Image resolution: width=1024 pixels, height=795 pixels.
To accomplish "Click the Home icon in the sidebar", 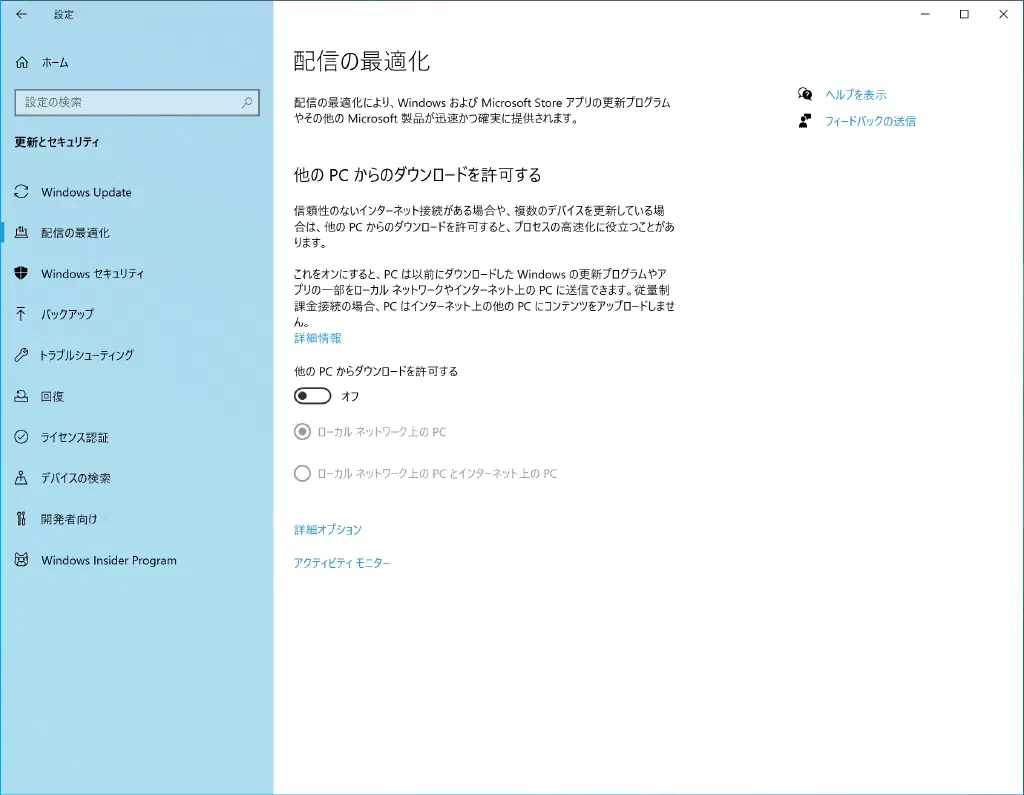I will click(22, 63).
